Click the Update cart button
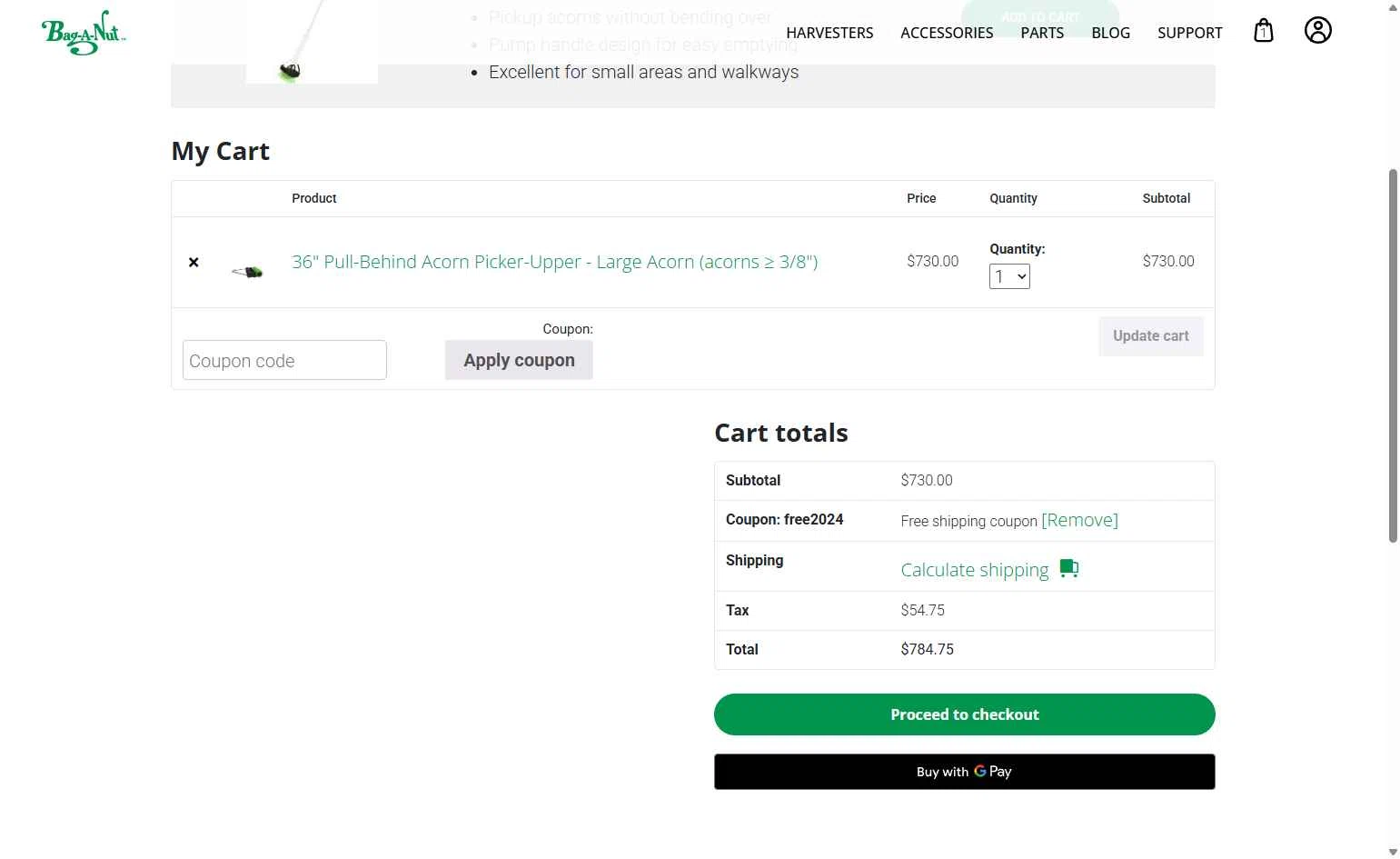 1150,335
